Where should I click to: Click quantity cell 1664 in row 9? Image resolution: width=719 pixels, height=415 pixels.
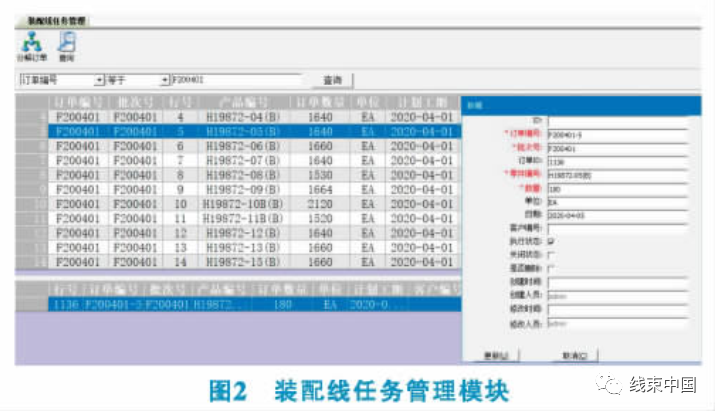[320, 189]
